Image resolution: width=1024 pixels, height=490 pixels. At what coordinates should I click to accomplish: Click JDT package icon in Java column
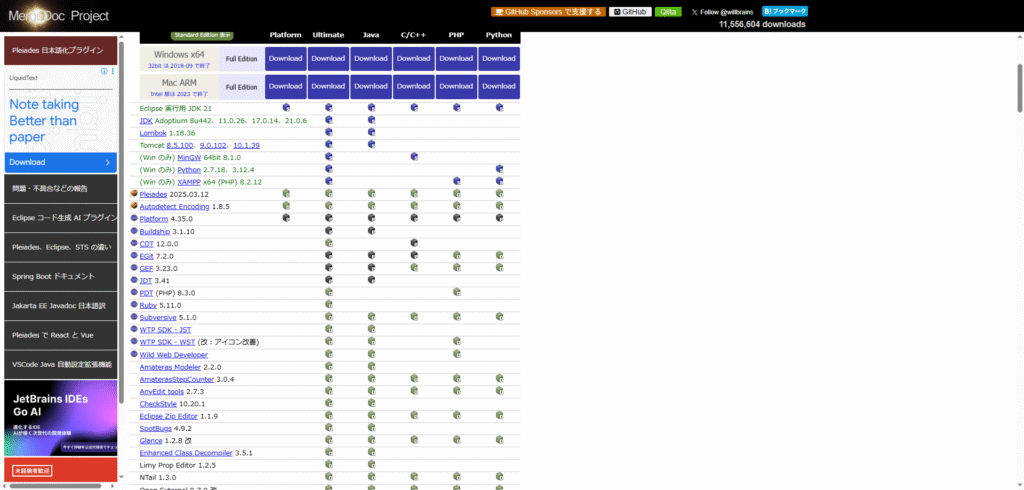click(372, 280)
